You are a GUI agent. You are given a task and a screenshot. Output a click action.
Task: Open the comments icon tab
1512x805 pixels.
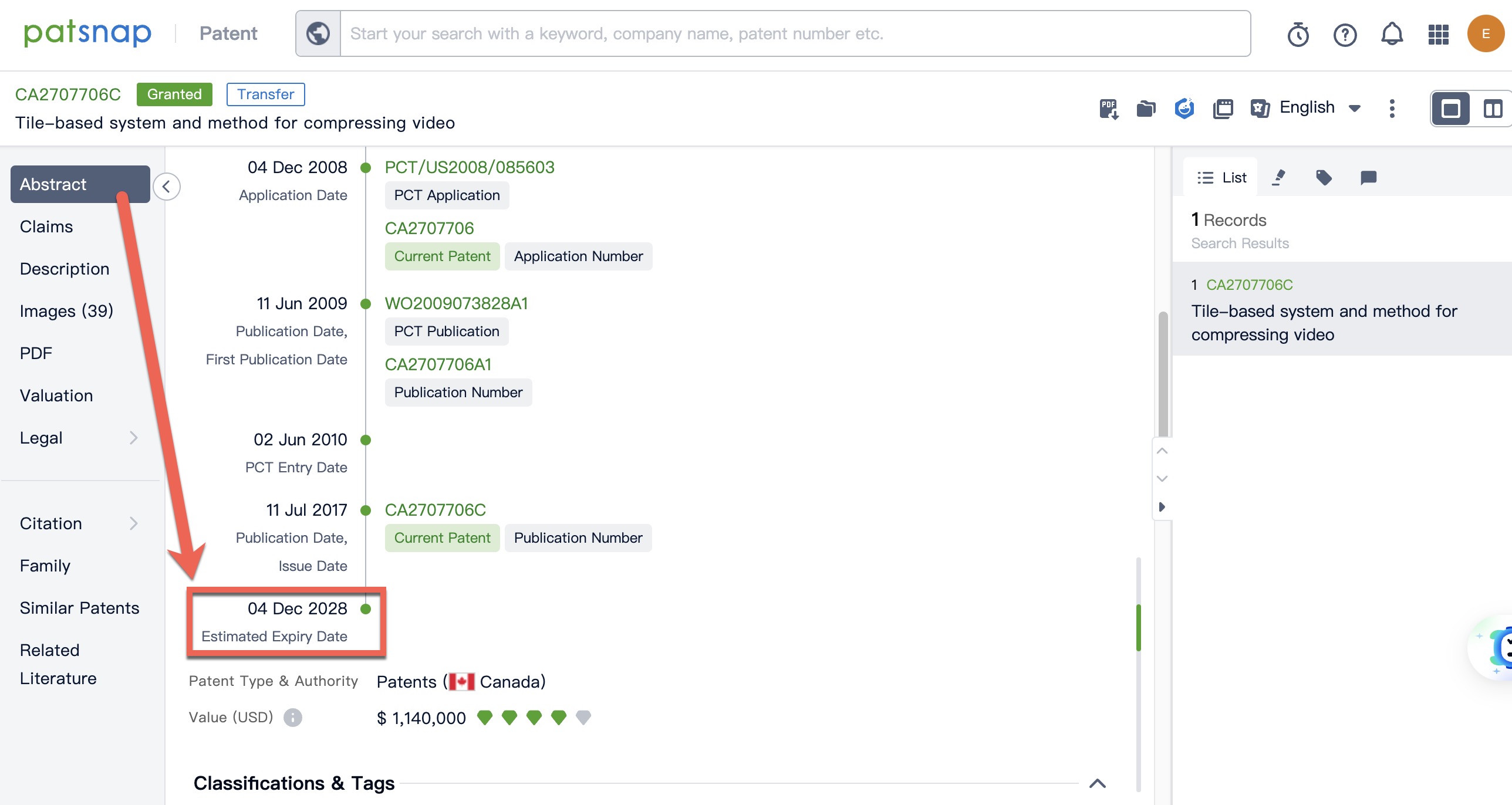(x=1368, y=177)
